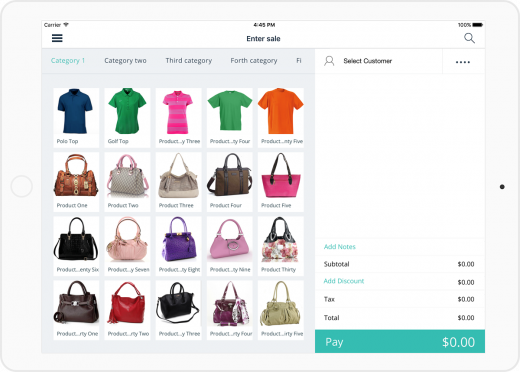The width and height of the screenshot is (520, 372).
Task: Click the Tax label
Action: 329,299
